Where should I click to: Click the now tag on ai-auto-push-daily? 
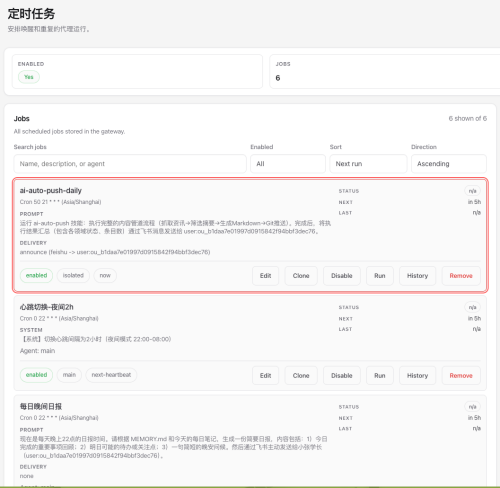(105, 275)
